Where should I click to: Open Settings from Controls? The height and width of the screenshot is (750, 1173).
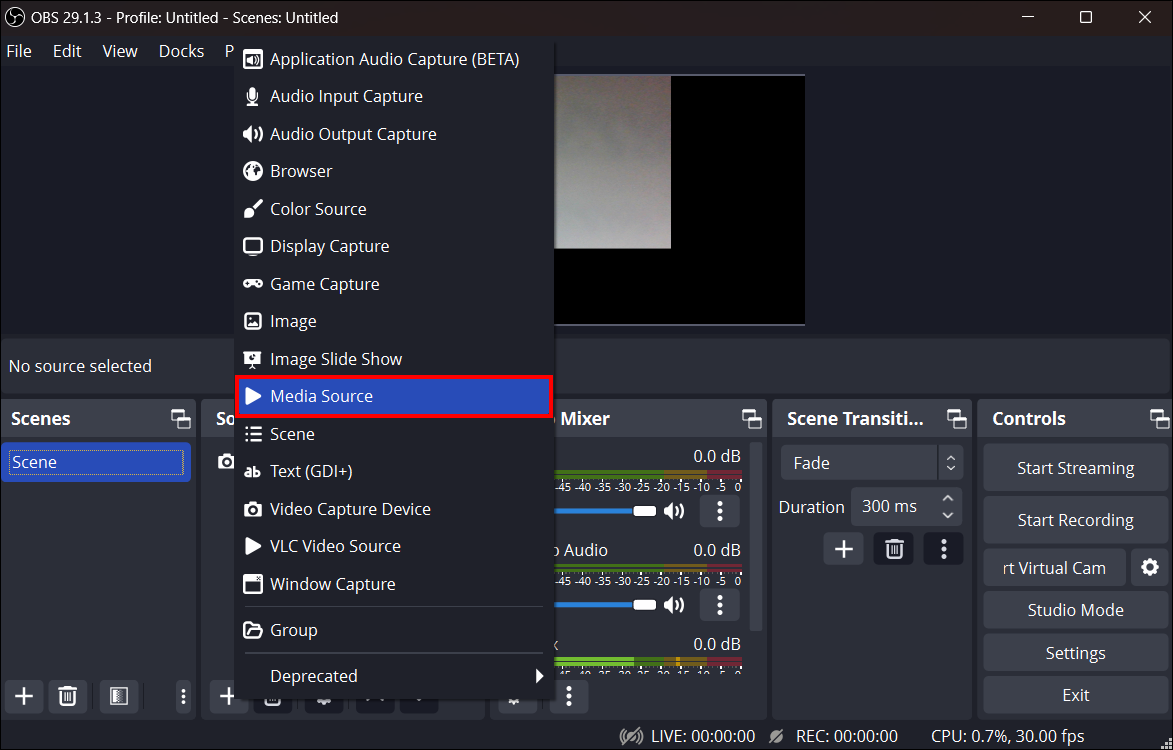1075,653
